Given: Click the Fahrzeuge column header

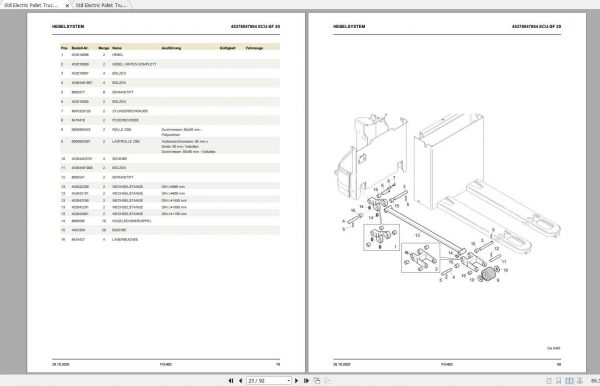Looking at the screenshot, I should [254, 48].
